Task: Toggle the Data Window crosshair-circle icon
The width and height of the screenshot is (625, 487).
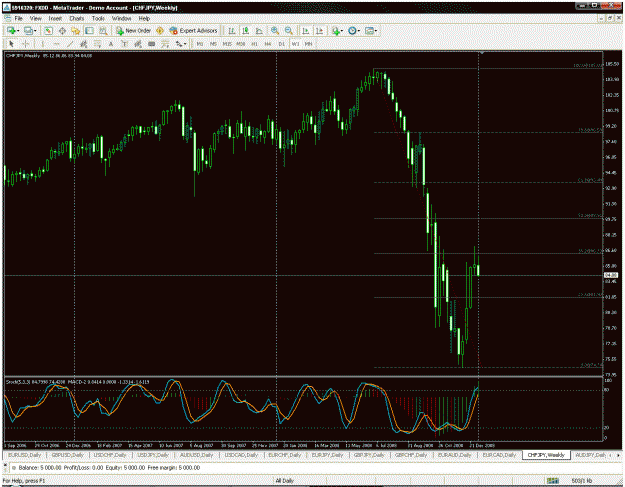Action: tap(62, 31)
